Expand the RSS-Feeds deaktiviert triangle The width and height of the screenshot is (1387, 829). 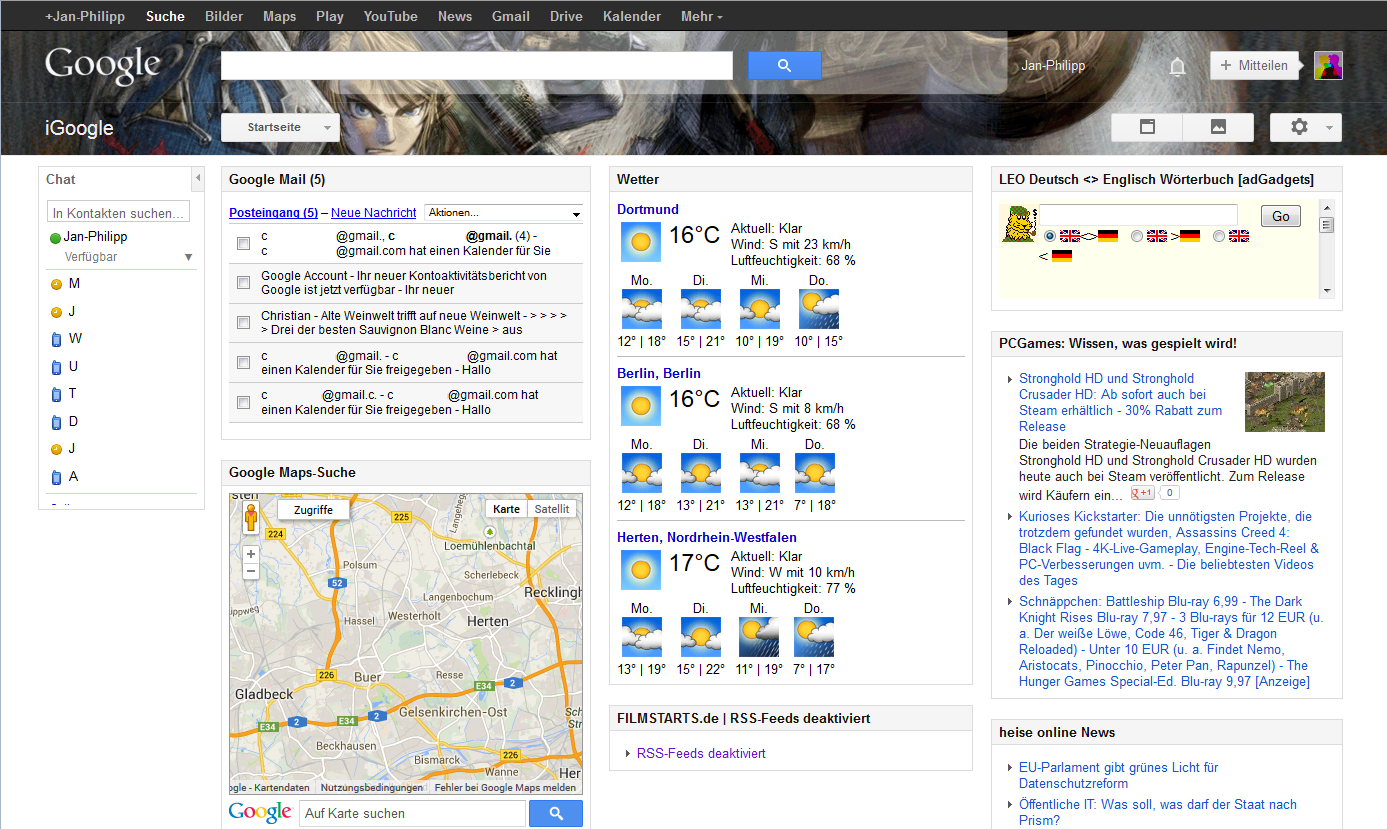pyautogui.click(x=627, y=754)
